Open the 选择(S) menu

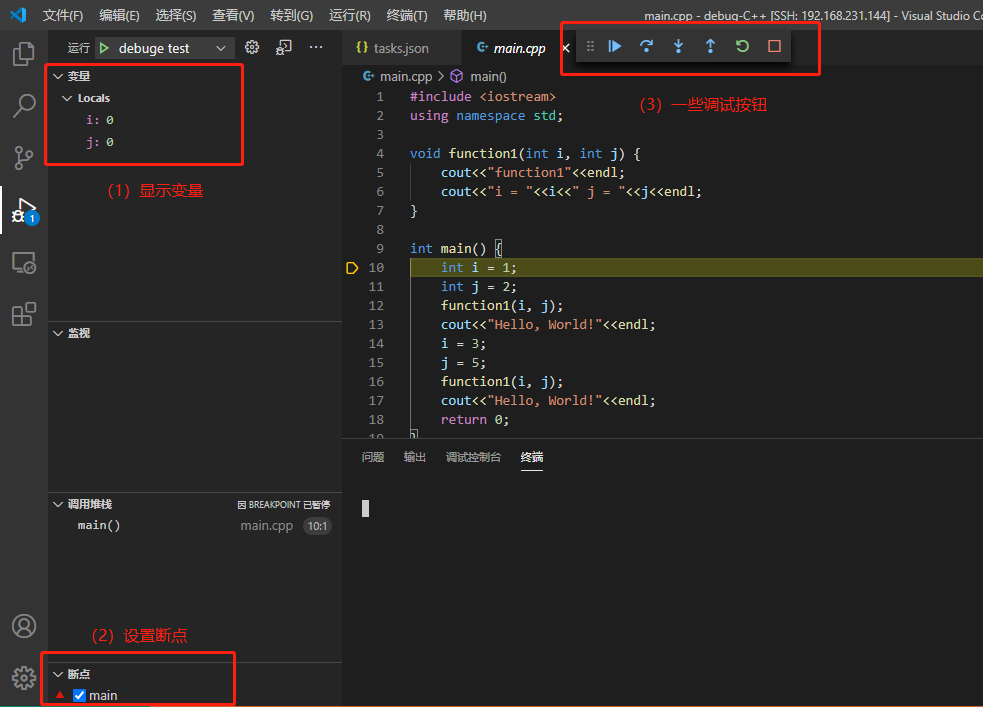(176, 15)
